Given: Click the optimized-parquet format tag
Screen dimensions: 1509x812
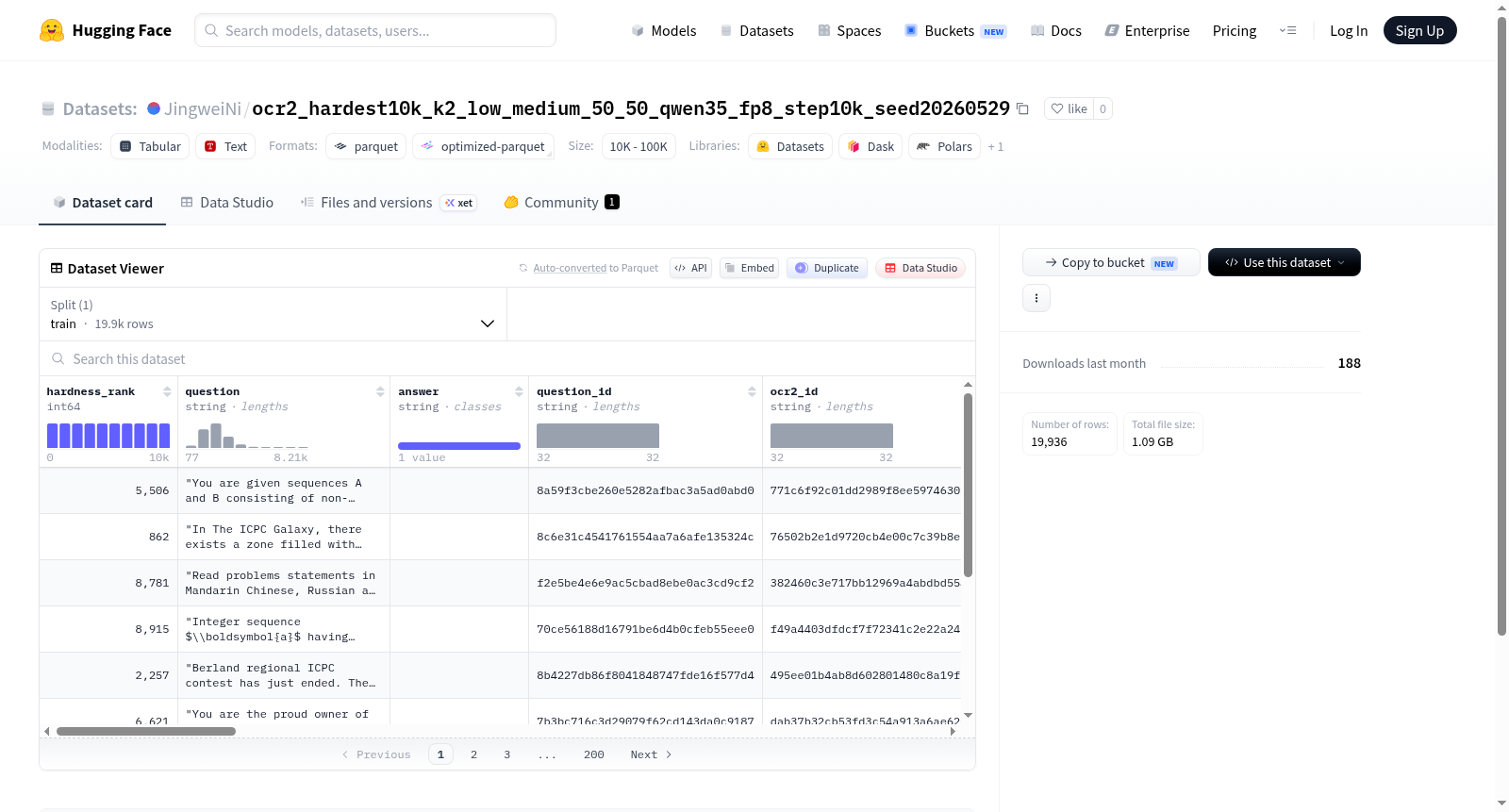Looking at the screenshot, I should [x=483, y=146].
